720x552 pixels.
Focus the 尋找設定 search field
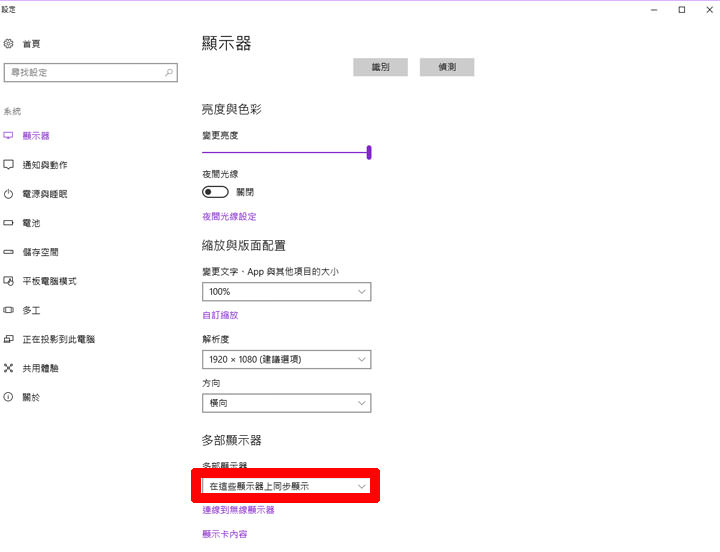[90, 73]
